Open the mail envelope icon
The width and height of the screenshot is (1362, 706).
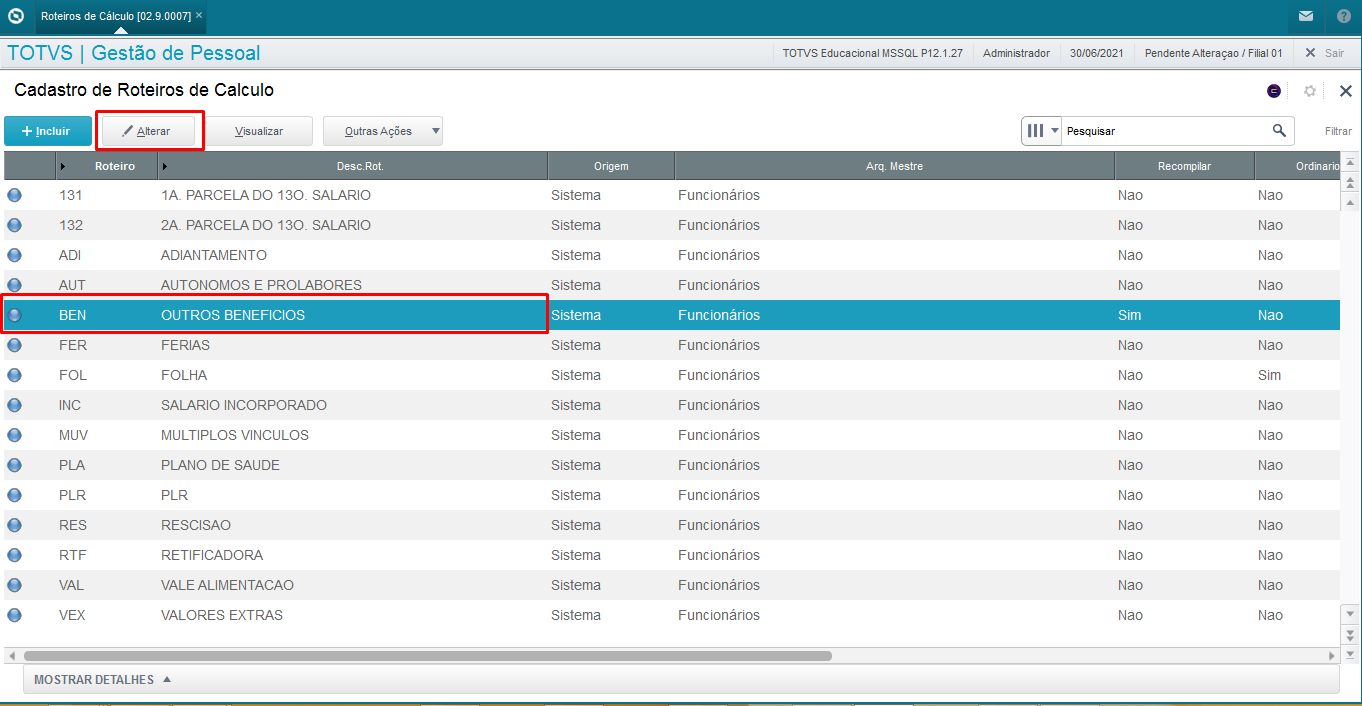(1306, 16)
